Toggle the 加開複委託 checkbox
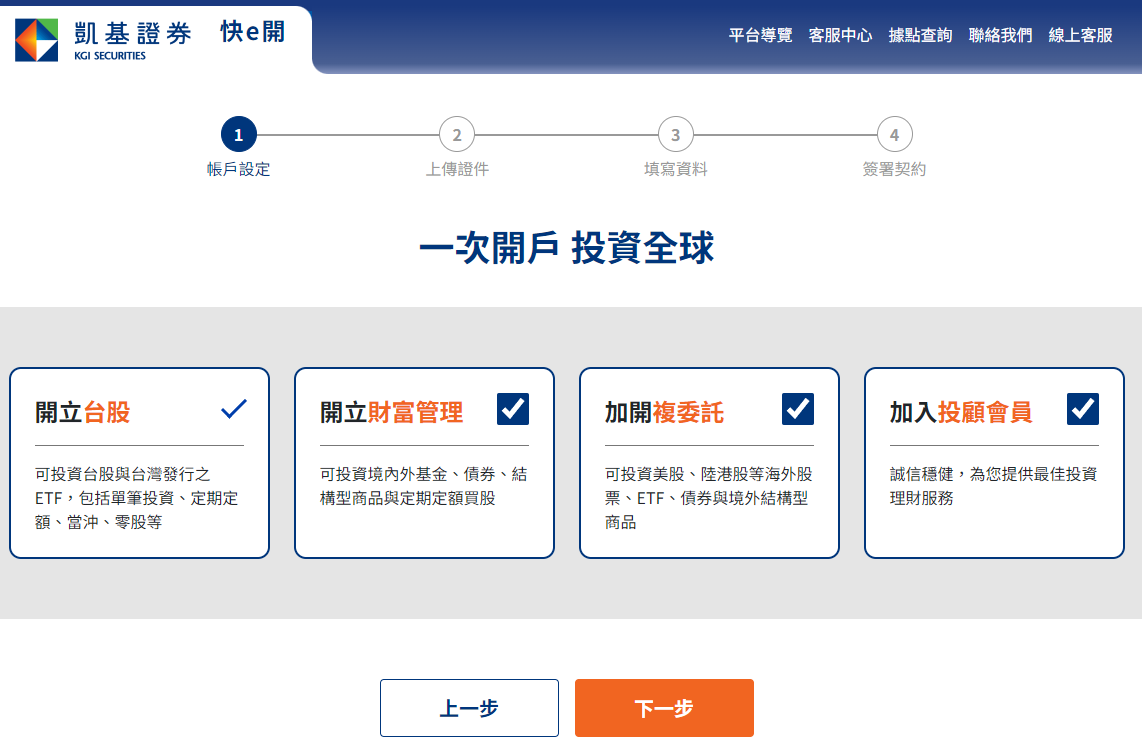Screen dimensions: 1142x750 798,409
